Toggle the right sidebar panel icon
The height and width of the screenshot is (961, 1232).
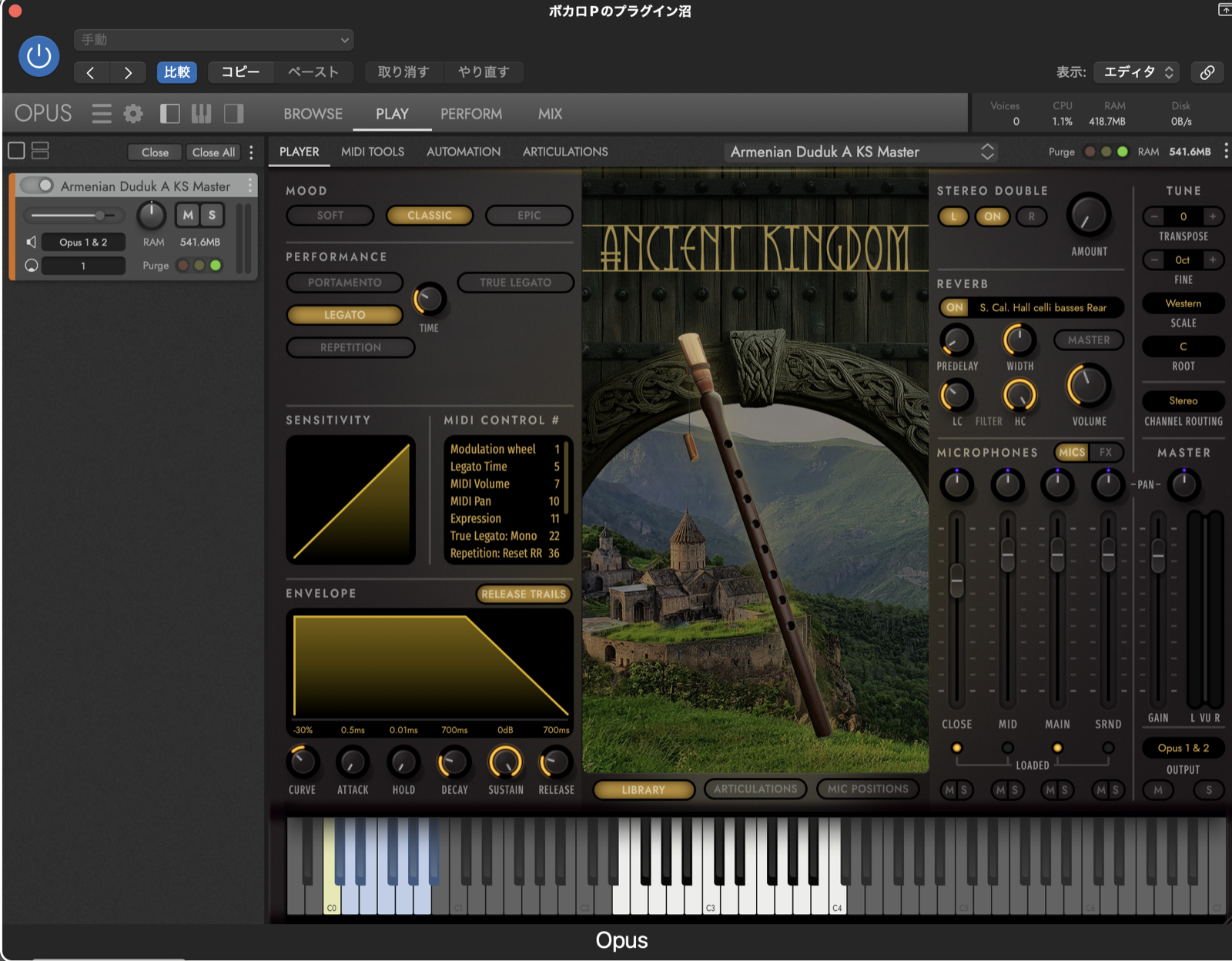(x=233, y=114)
